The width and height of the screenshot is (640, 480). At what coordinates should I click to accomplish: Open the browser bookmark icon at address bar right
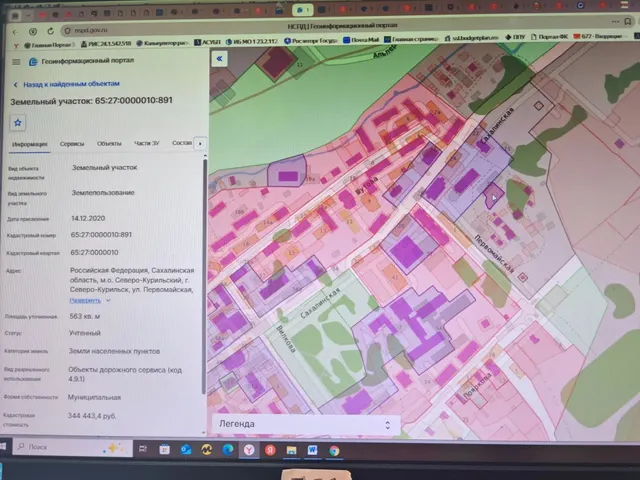click(628, 22)
